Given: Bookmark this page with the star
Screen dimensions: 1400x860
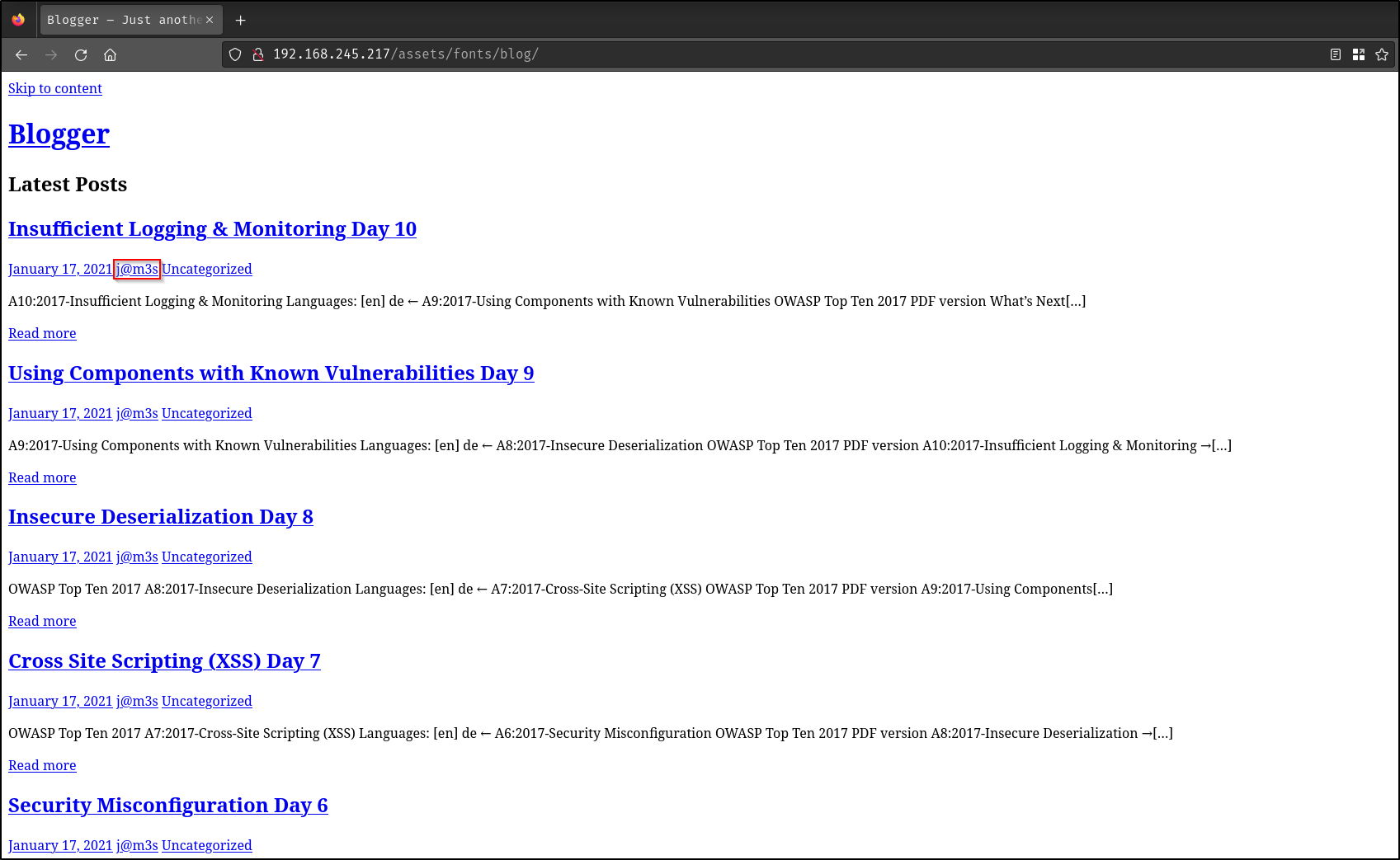Looking at the screenshot, I should click(1382, 54).
